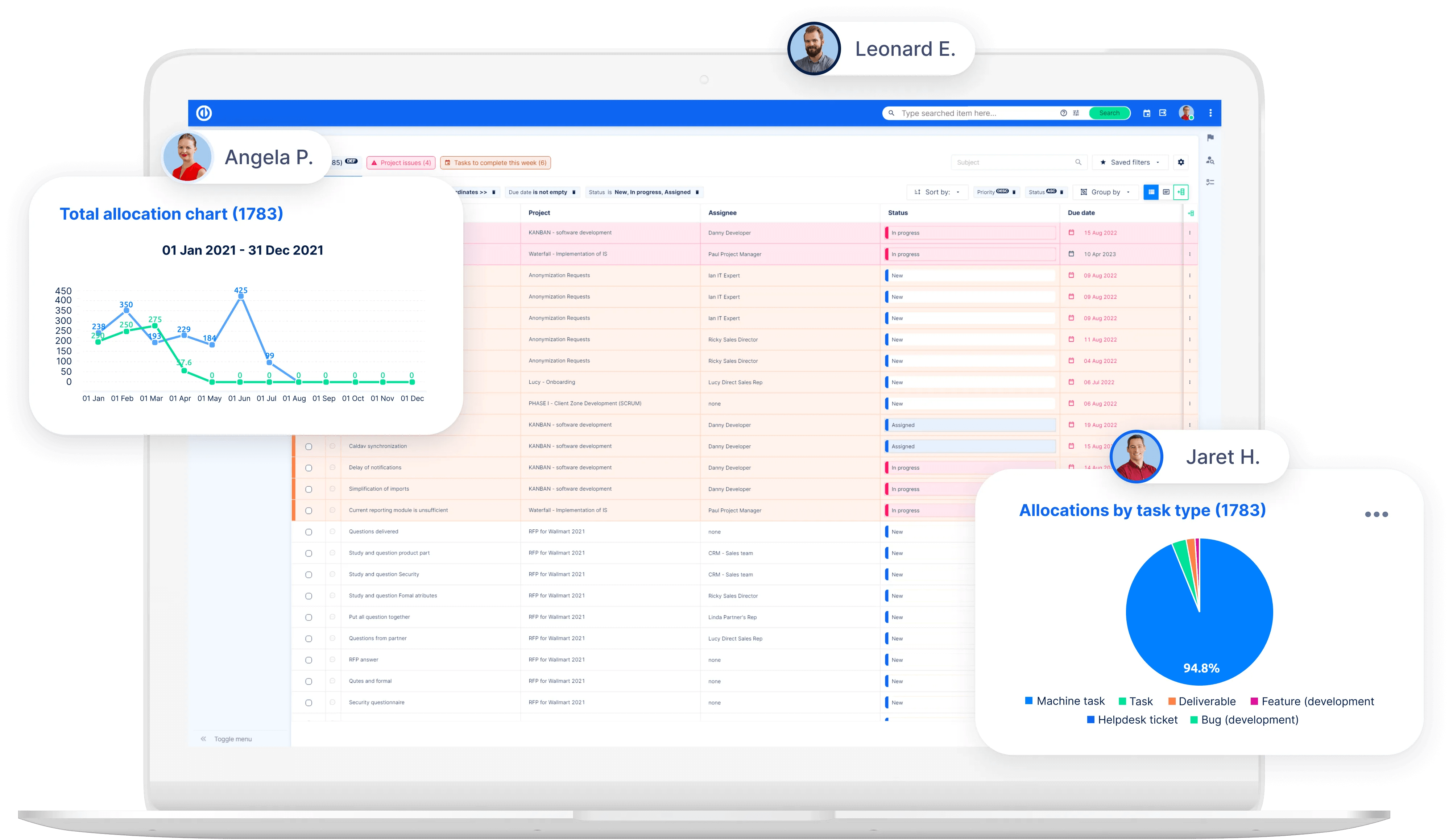
Task: Open the Sort by dropdown
Action: (937, 192)
